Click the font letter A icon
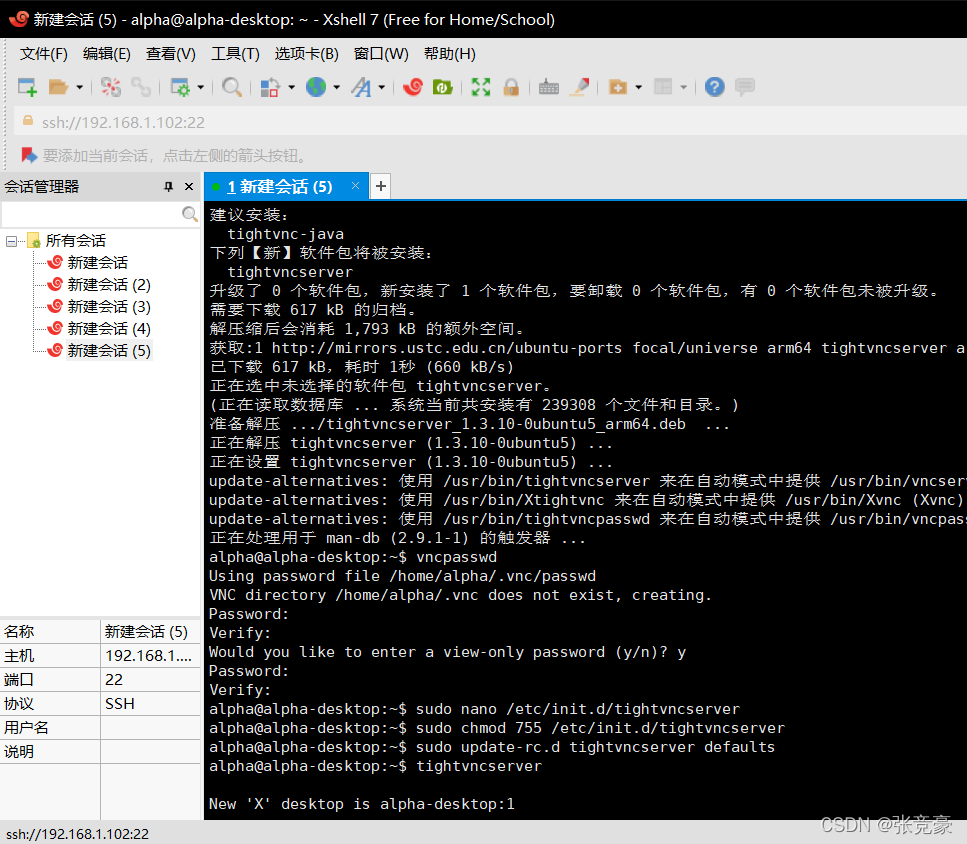The height and width of the screenshot is (844, 967). pos(361,87)
